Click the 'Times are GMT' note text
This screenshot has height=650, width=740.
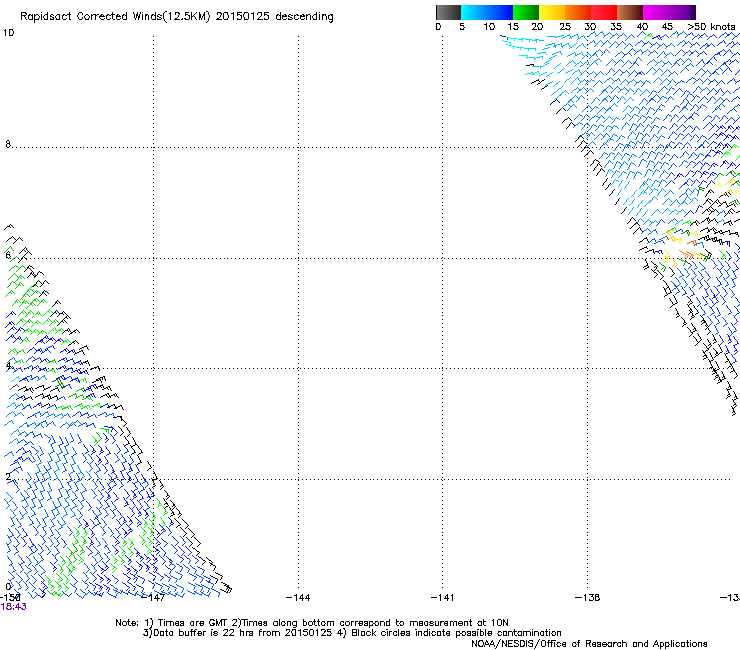193,623
